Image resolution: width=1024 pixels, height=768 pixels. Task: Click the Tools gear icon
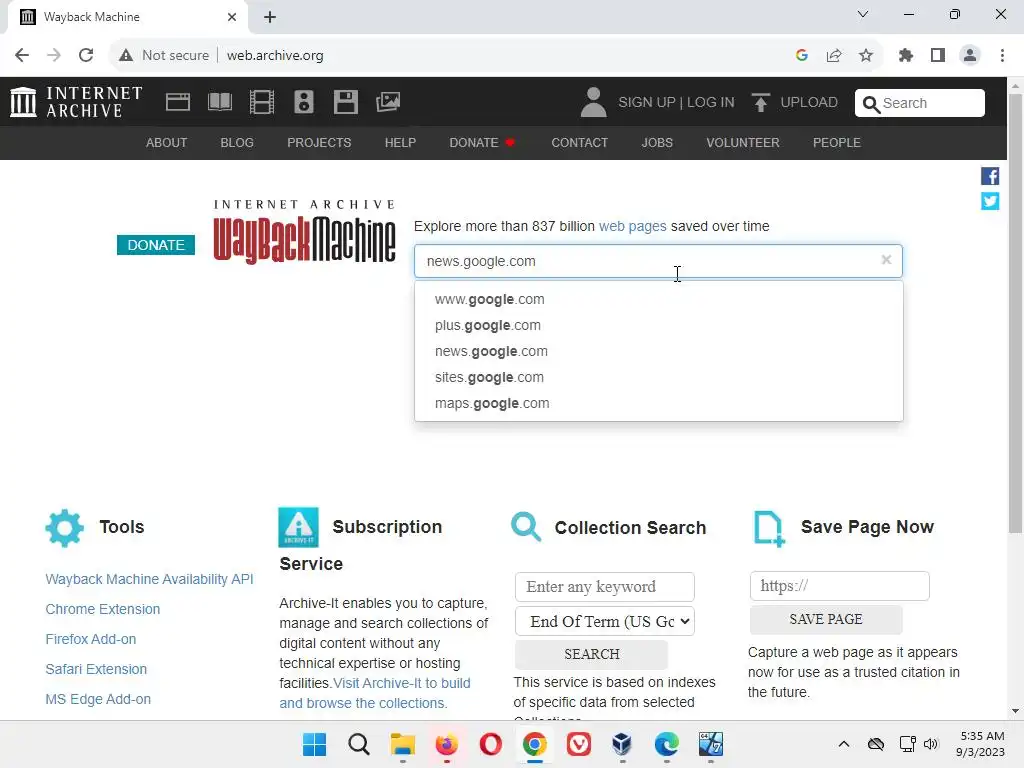(x=65, y=528)
